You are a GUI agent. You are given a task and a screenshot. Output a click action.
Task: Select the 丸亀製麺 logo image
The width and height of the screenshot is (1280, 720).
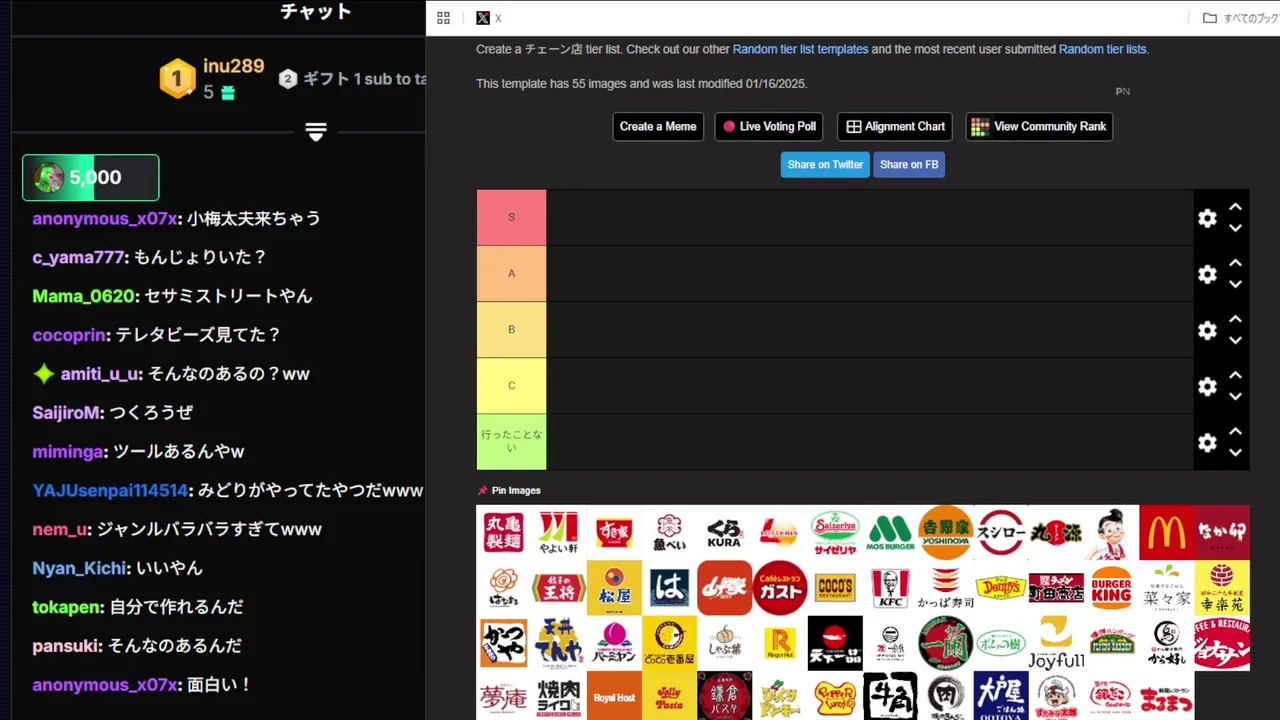coord(504,532)
